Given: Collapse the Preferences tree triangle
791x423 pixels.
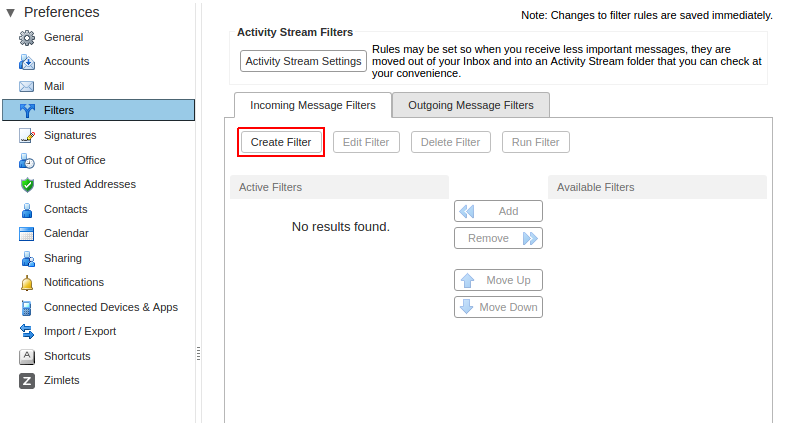Looking at the screenshot, I should (11, 13).
